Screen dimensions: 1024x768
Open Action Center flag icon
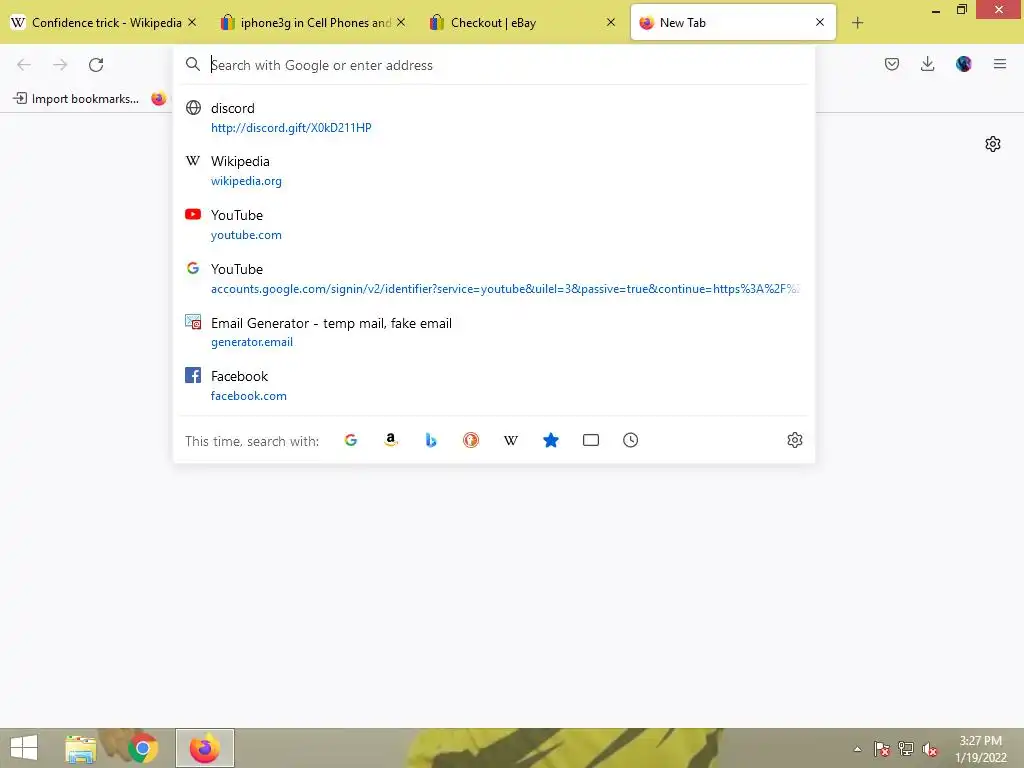click(882, 749)
